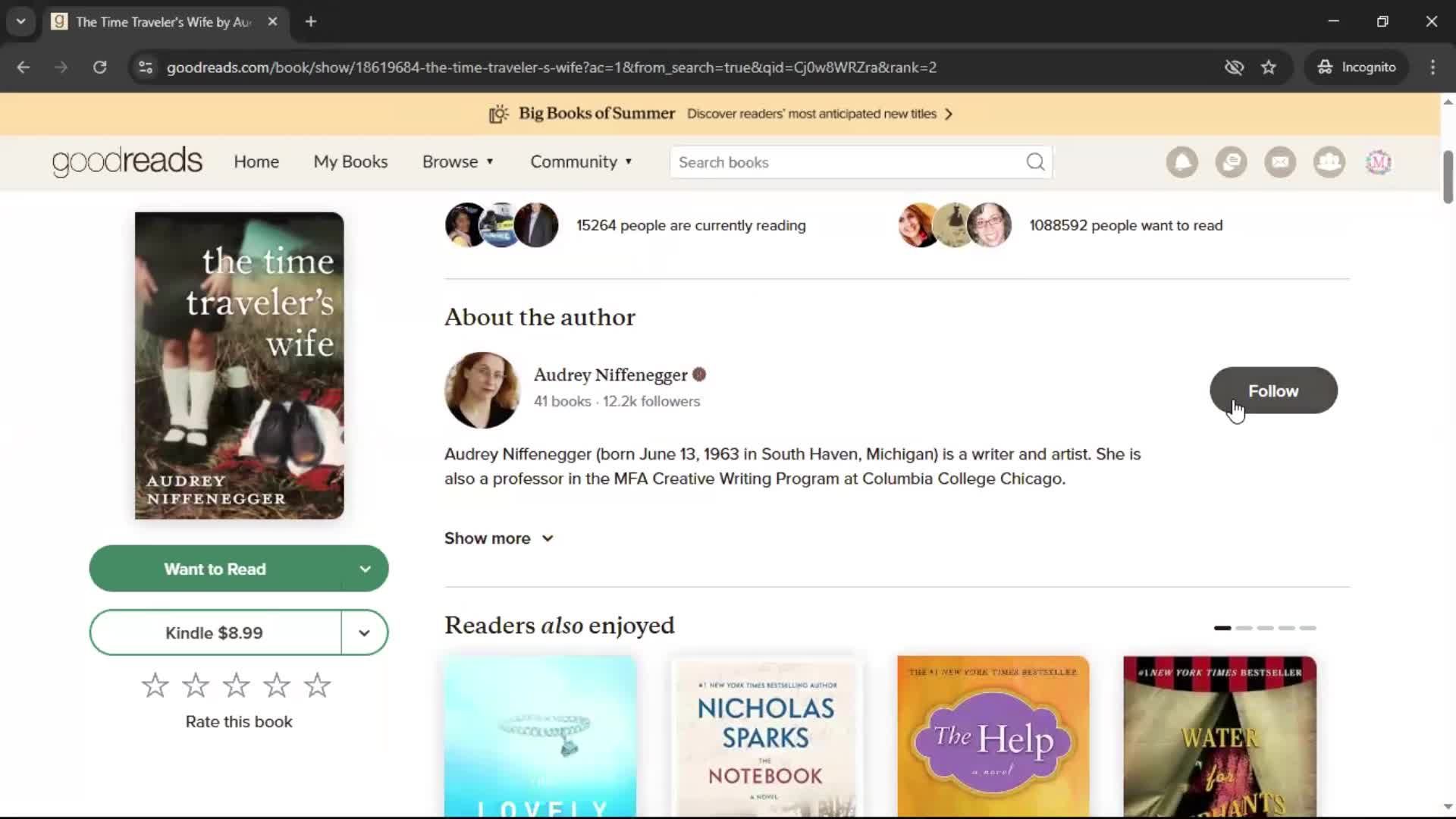The height and width of the screenshot is (819, 1456).
Task: Click the Big Books of Summer sun icon
Action: click(x=498, y=114)
